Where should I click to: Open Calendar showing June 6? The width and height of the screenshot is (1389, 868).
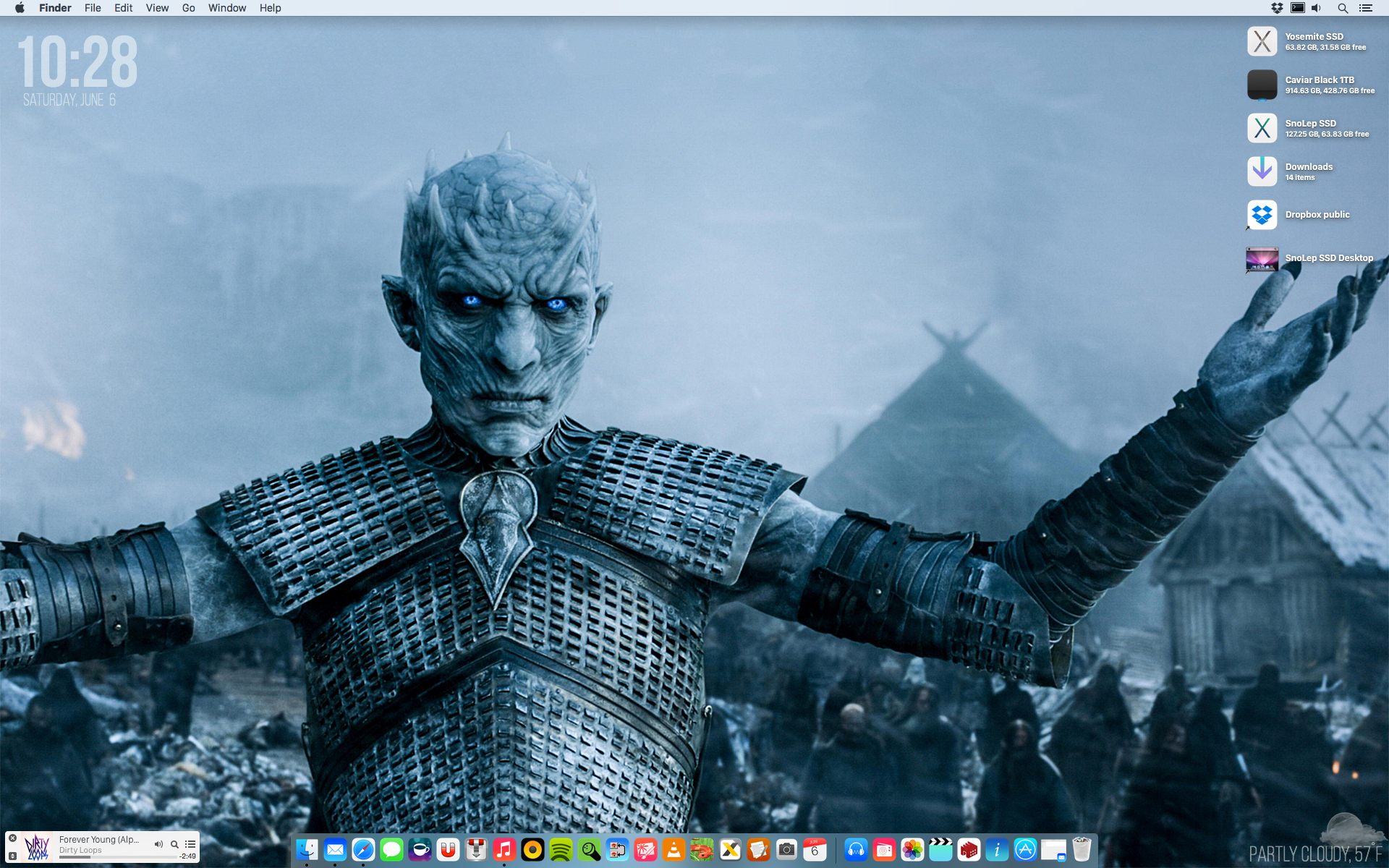coord(815,849)
